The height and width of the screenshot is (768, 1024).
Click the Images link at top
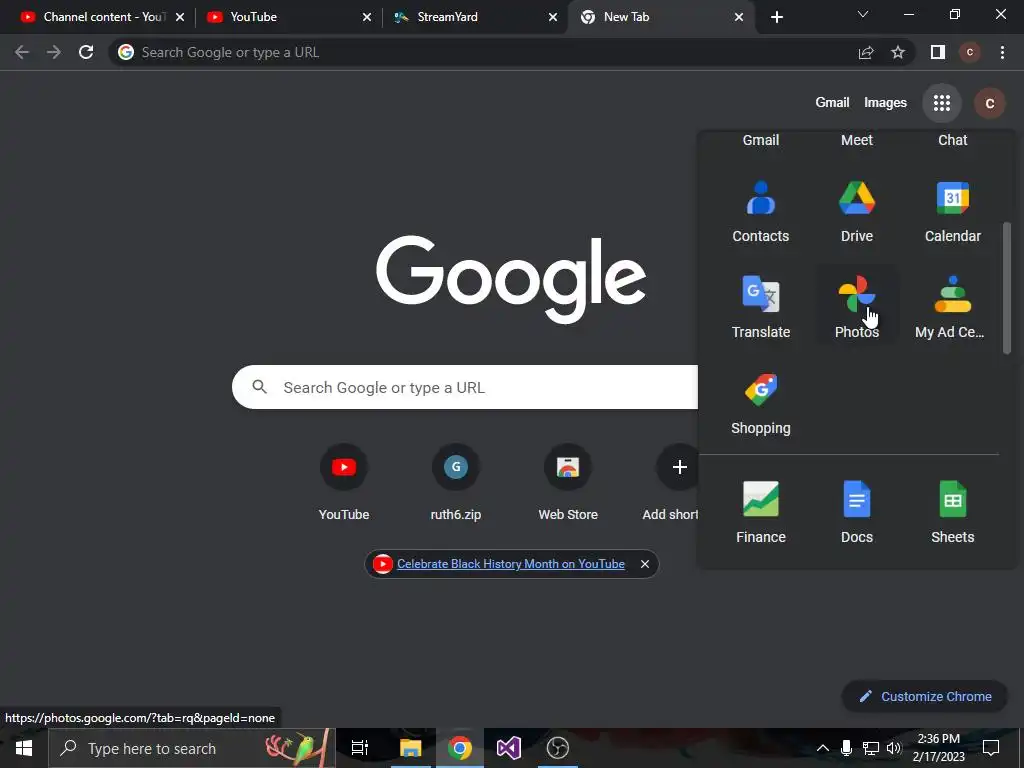pyautogui.click(x=885, y=103)
